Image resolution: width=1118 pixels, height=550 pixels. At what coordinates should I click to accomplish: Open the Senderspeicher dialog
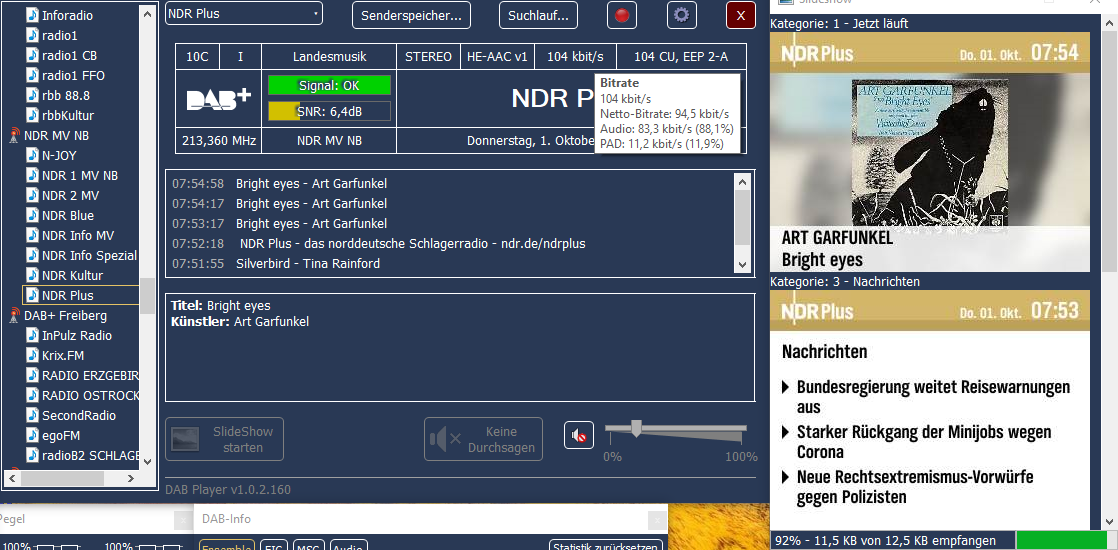412,15
